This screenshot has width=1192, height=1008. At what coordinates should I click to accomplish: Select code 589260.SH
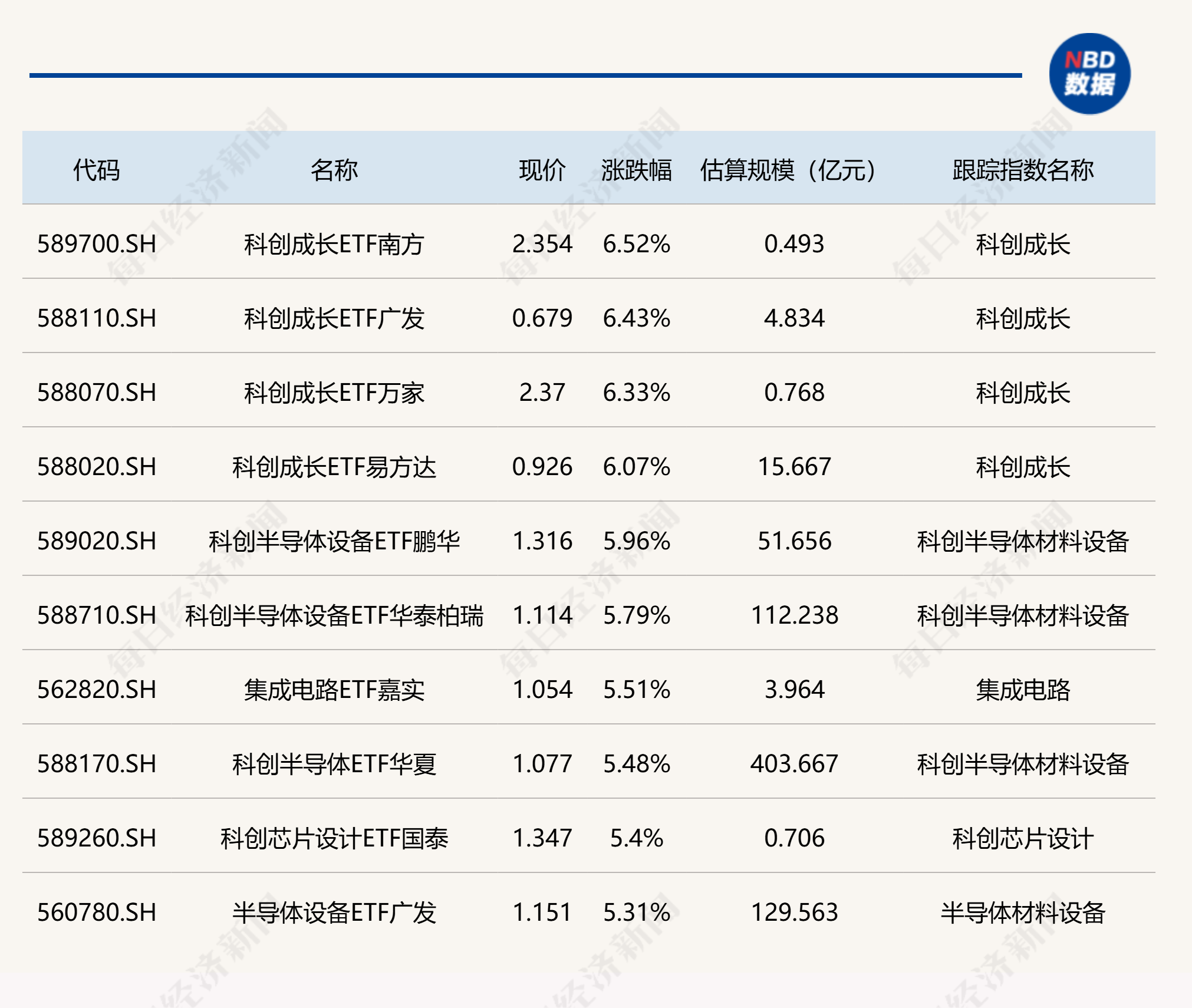point(97,838)
